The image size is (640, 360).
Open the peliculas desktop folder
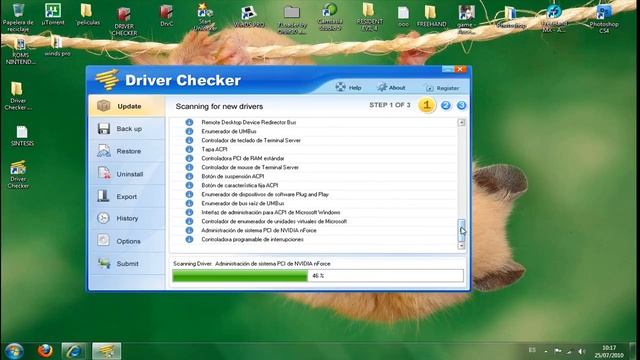pyautogui.click(x=87, y=15)
